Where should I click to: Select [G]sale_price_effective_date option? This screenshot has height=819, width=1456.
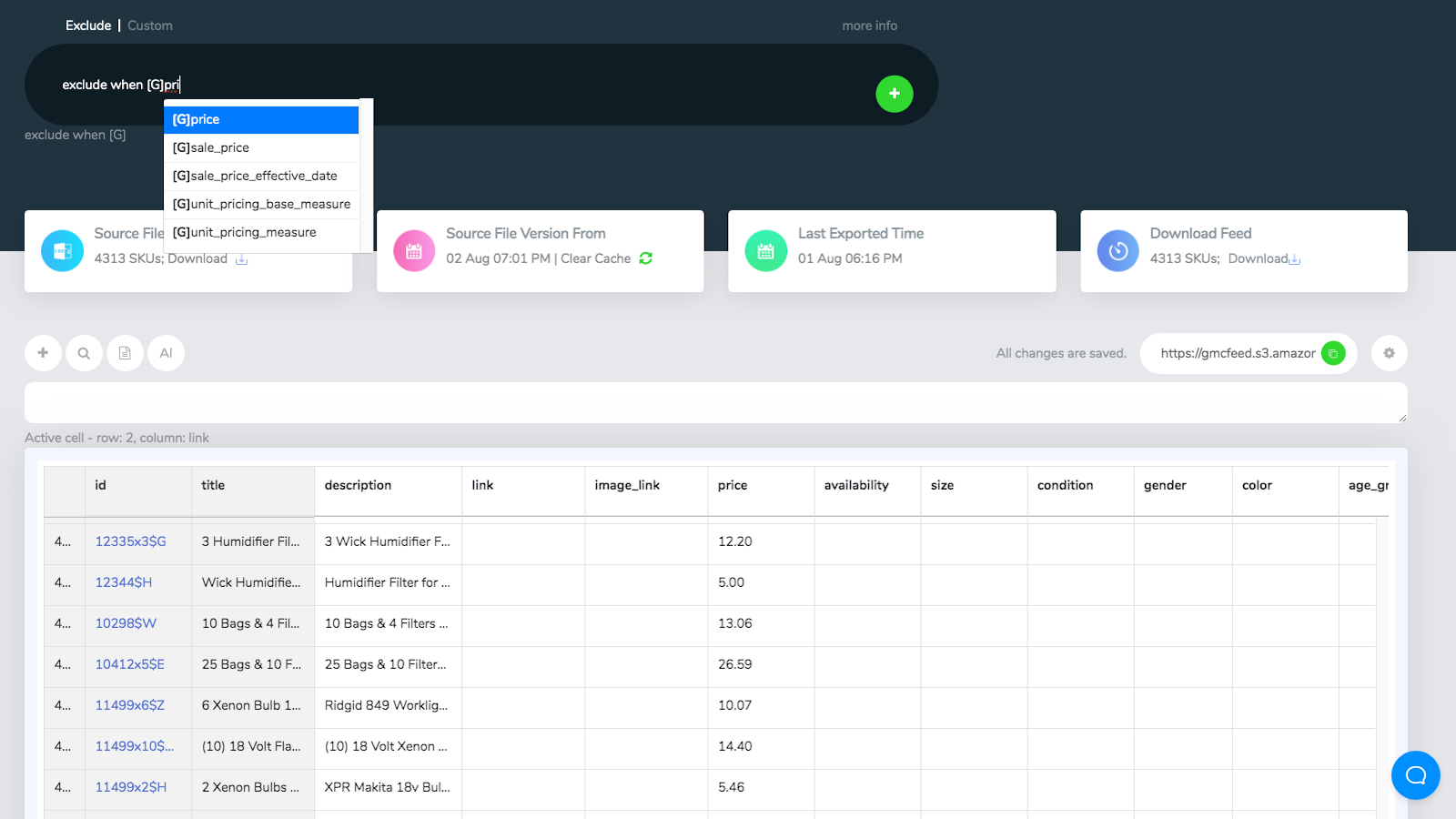click(x=261, y=176)
